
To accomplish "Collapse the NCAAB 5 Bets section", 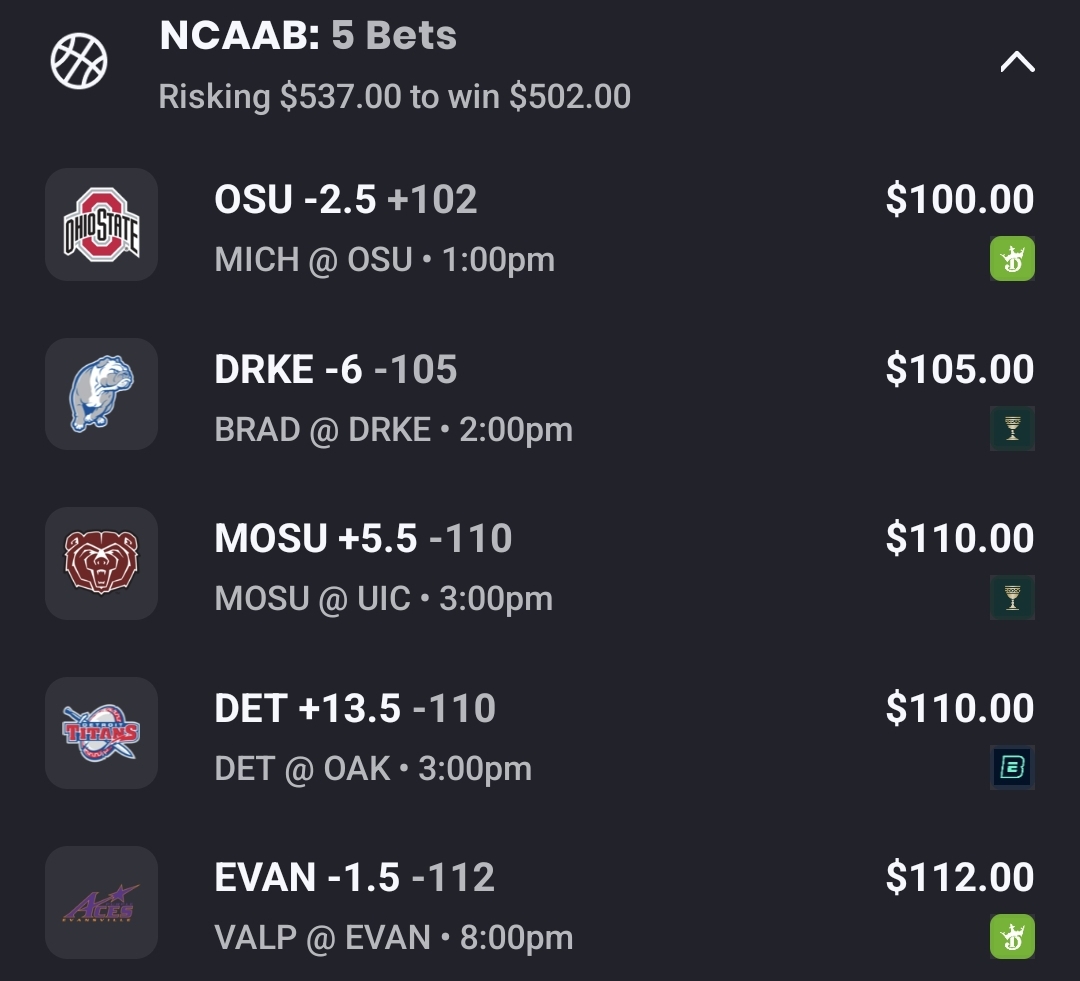I will pyautogui.click(x=1017, y=63).
